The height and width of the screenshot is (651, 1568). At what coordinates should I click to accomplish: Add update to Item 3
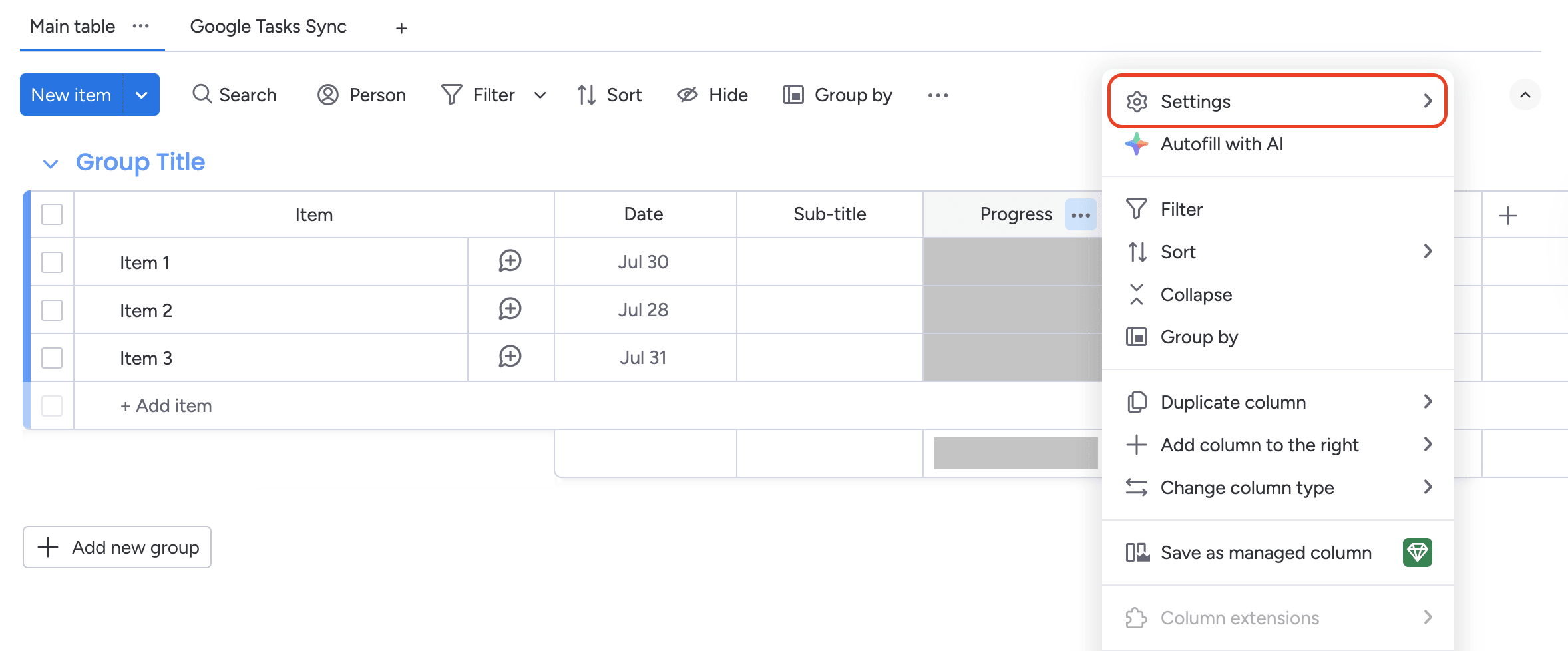[x=510, y=357]
